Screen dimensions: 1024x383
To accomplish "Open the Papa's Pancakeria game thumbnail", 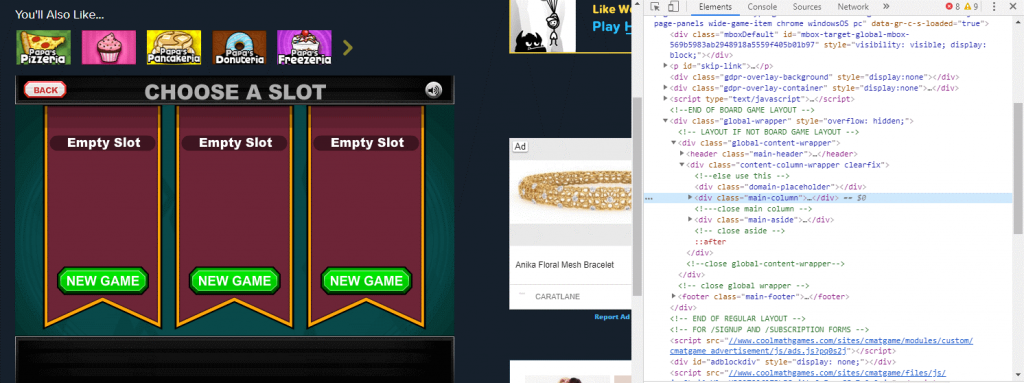I will pyautogui.click(x=174, y=47).
